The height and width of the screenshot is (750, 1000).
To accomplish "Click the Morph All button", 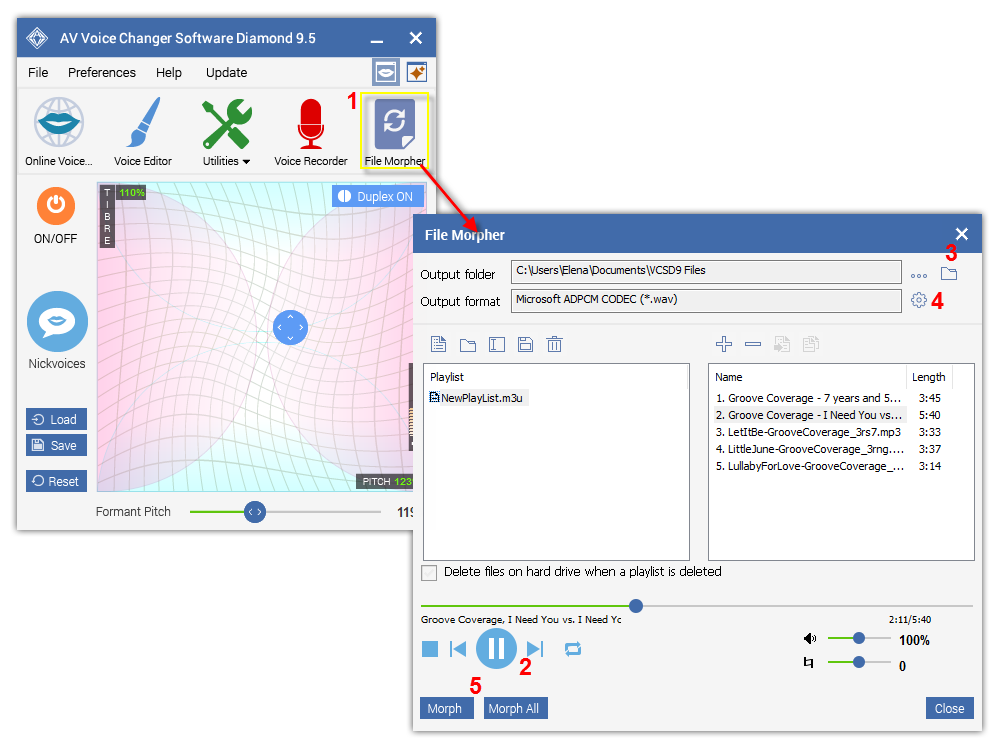I will click(x=516, y=708).
